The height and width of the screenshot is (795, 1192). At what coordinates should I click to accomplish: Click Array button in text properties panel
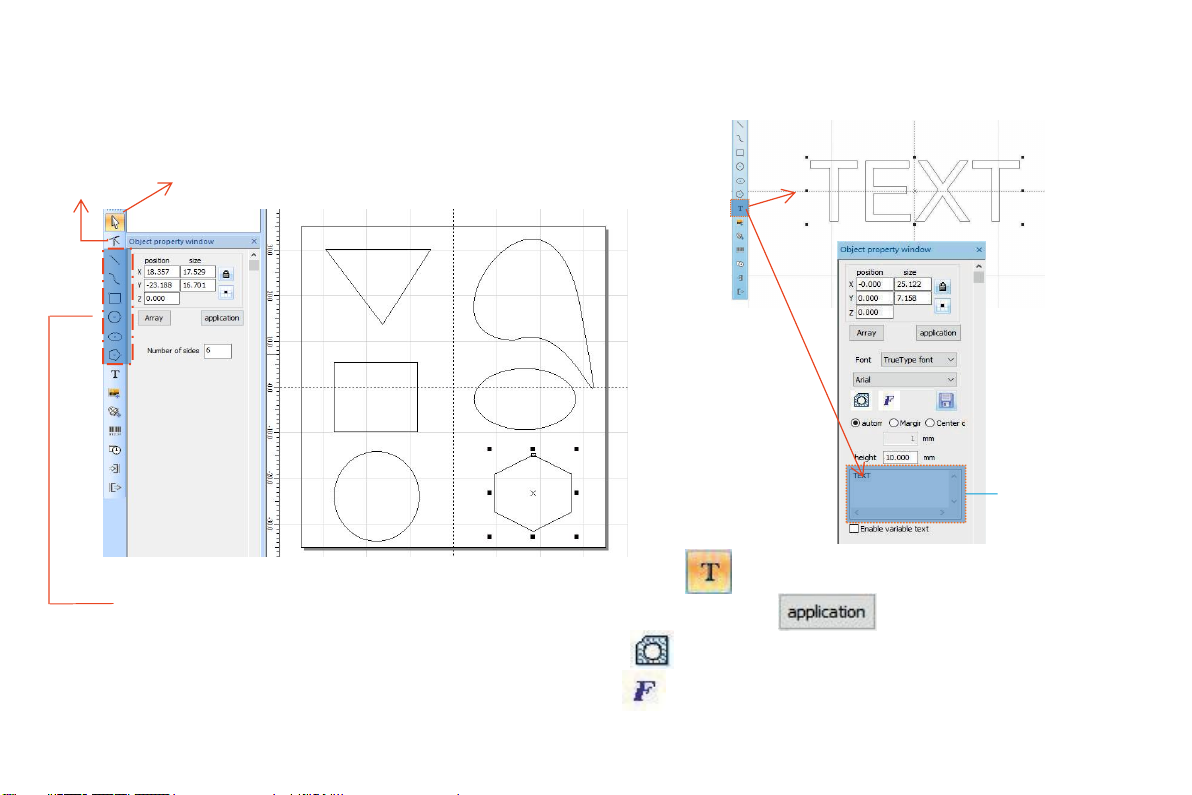(x=867, y=333)
